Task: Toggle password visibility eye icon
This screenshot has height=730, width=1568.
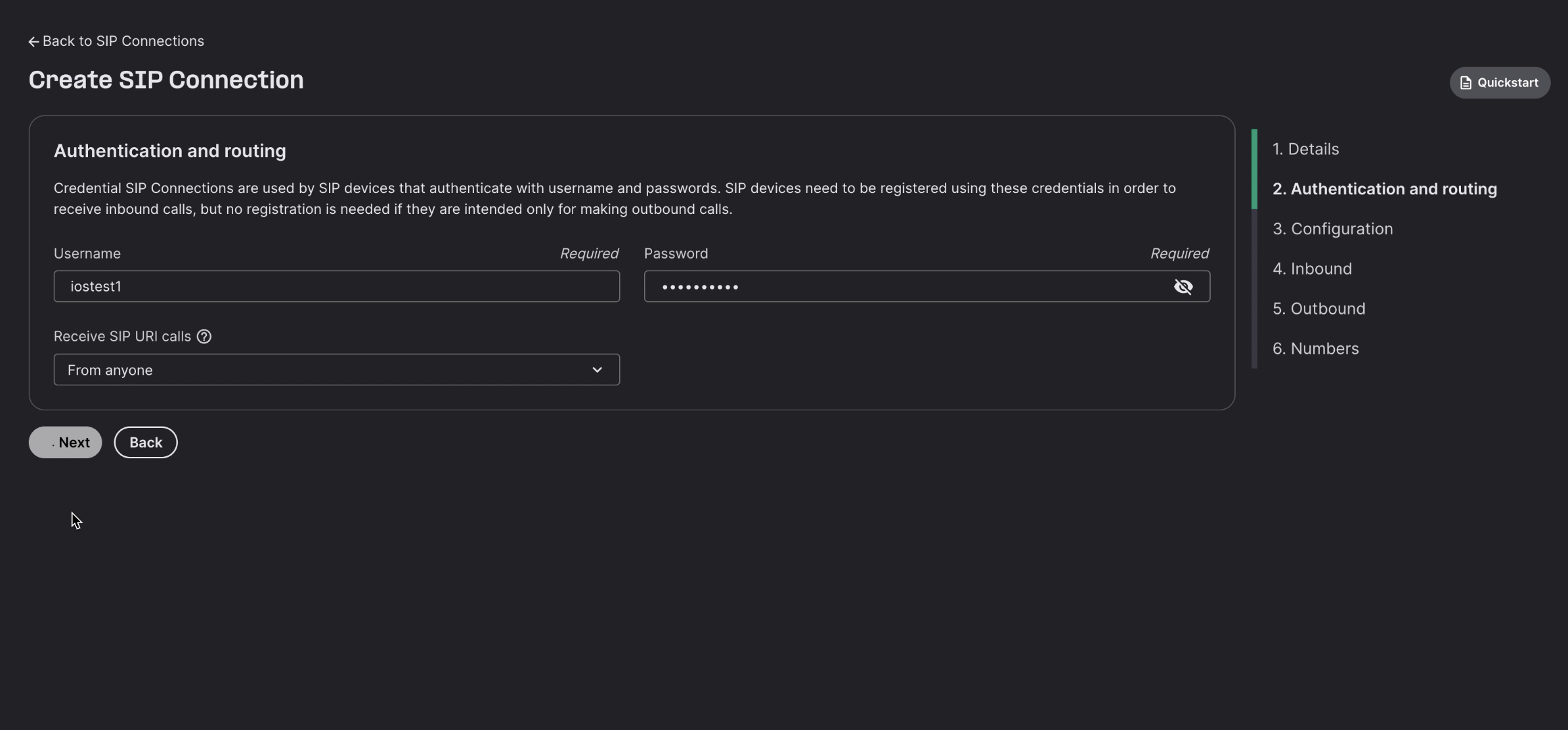Action: pos(1183,286)
